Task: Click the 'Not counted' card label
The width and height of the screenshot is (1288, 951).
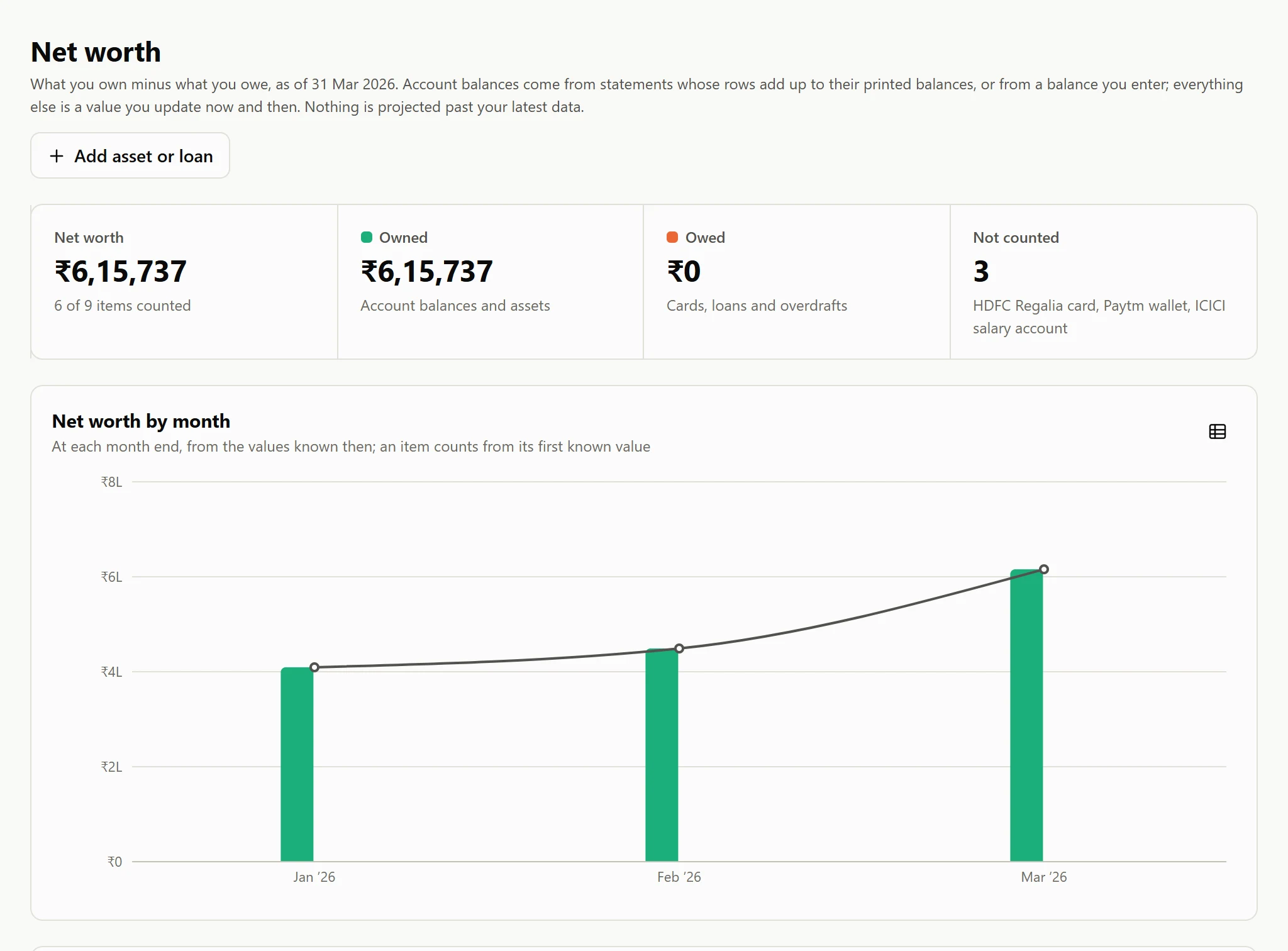Action: click(1016, 238)
